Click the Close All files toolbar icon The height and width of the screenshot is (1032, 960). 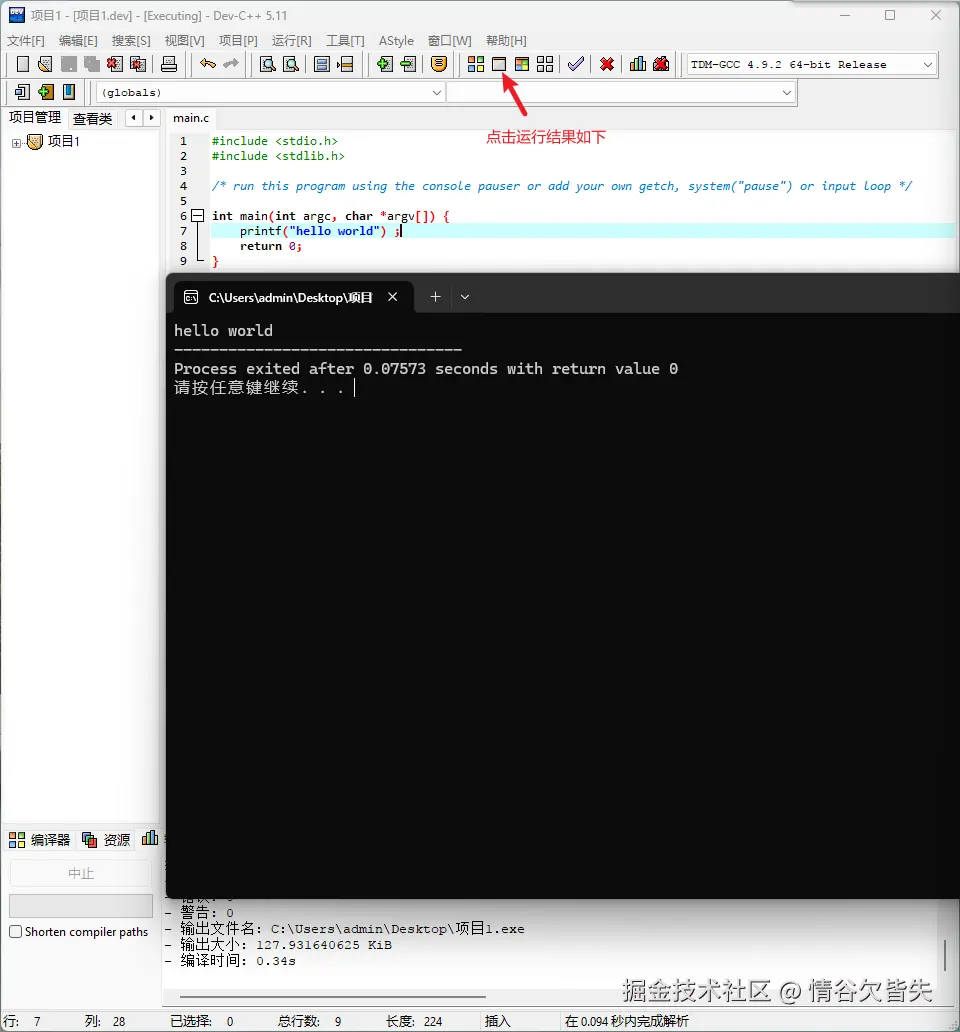[138, 64]
